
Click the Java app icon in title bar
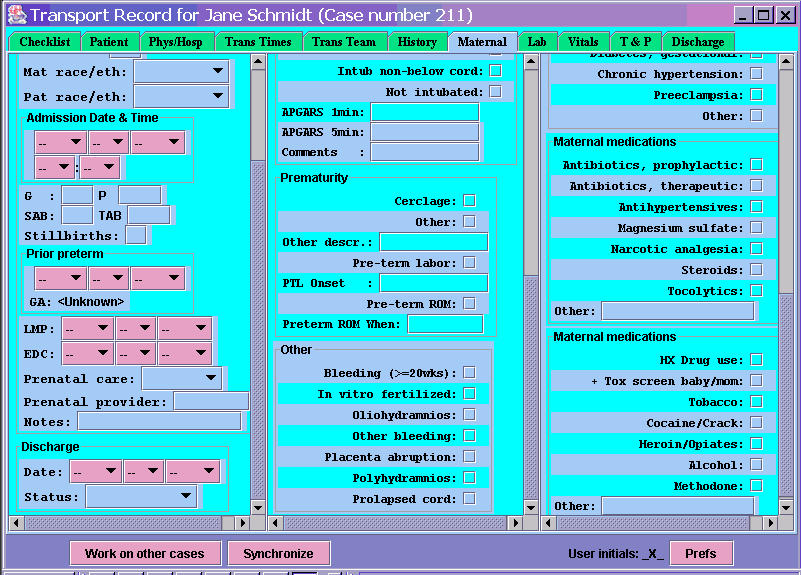coord(14,15)
